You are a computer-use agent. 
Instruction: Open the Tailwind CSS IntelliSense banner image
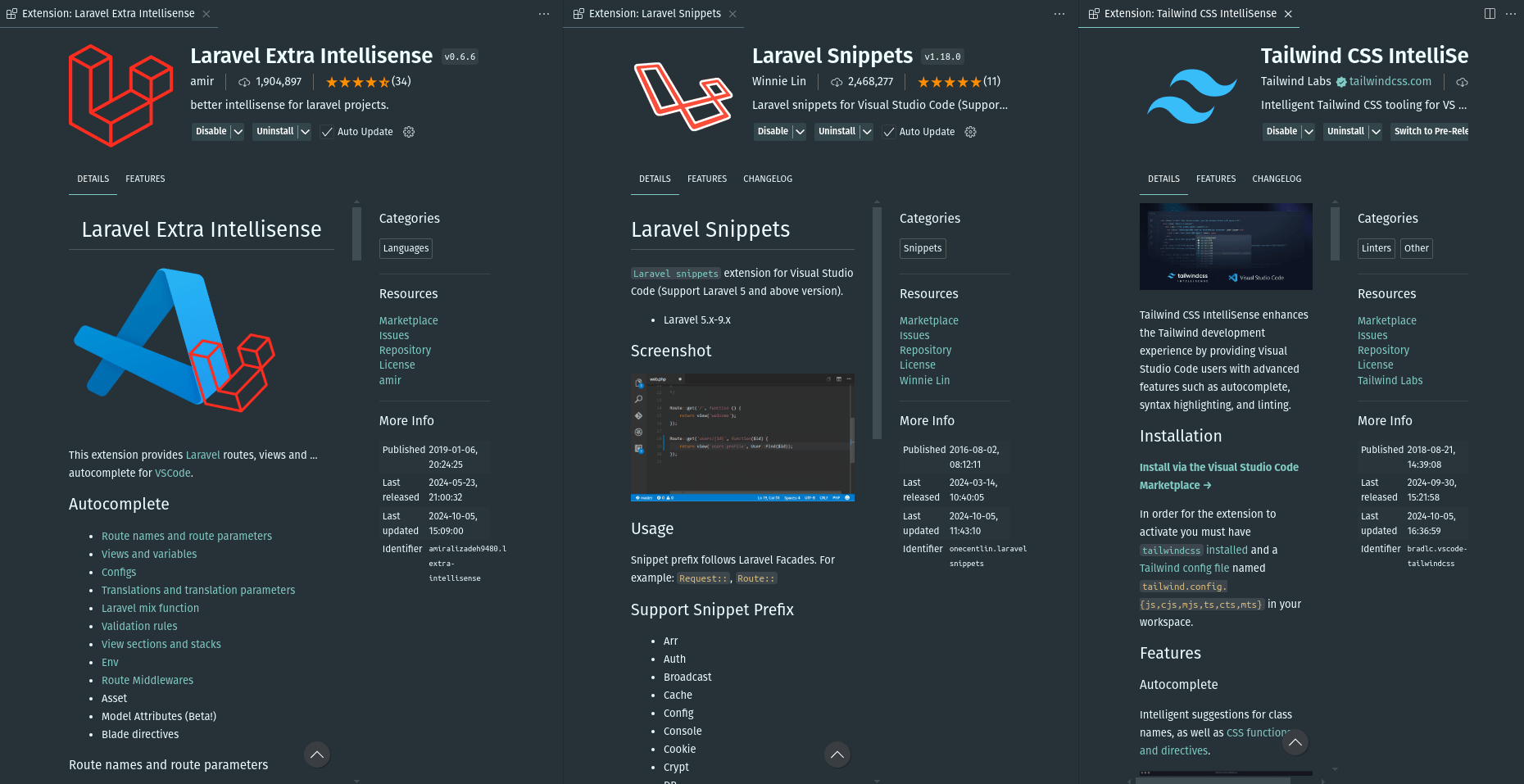(x=1226, y=247)
